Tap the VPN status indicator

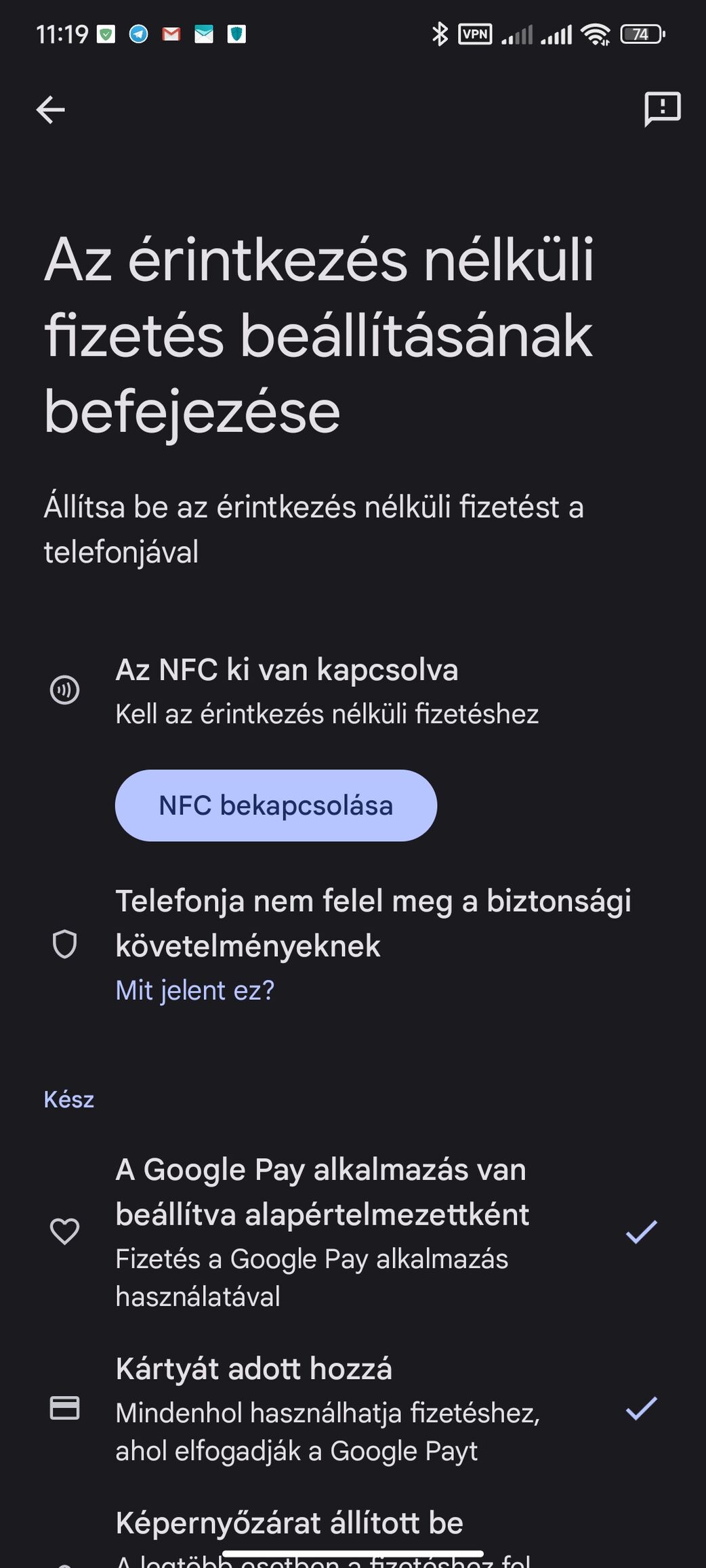pos(475,34)
